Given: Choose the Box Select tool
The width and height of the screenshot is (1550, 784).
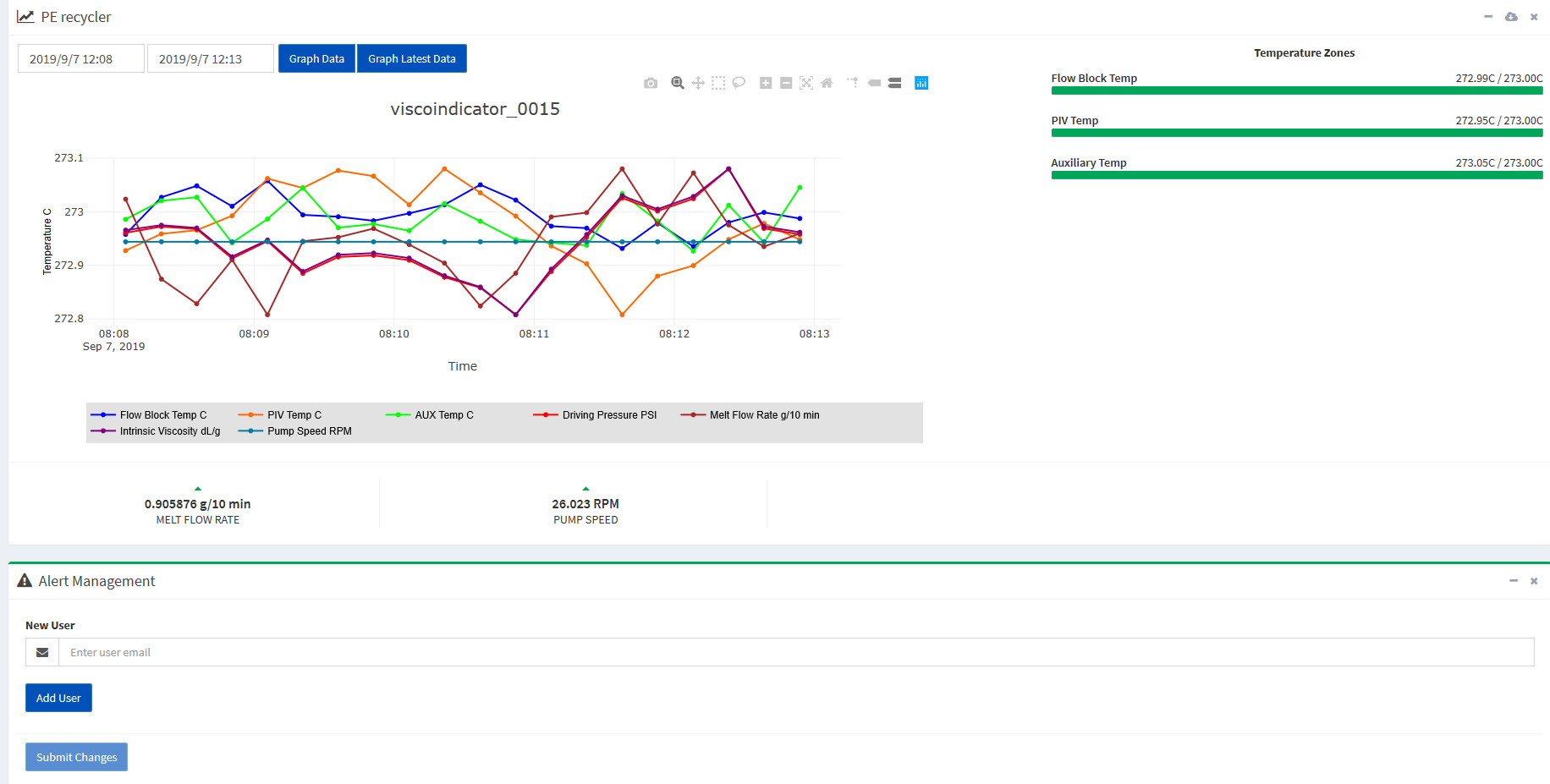Looking at the screenshot, I should [717, 83].
